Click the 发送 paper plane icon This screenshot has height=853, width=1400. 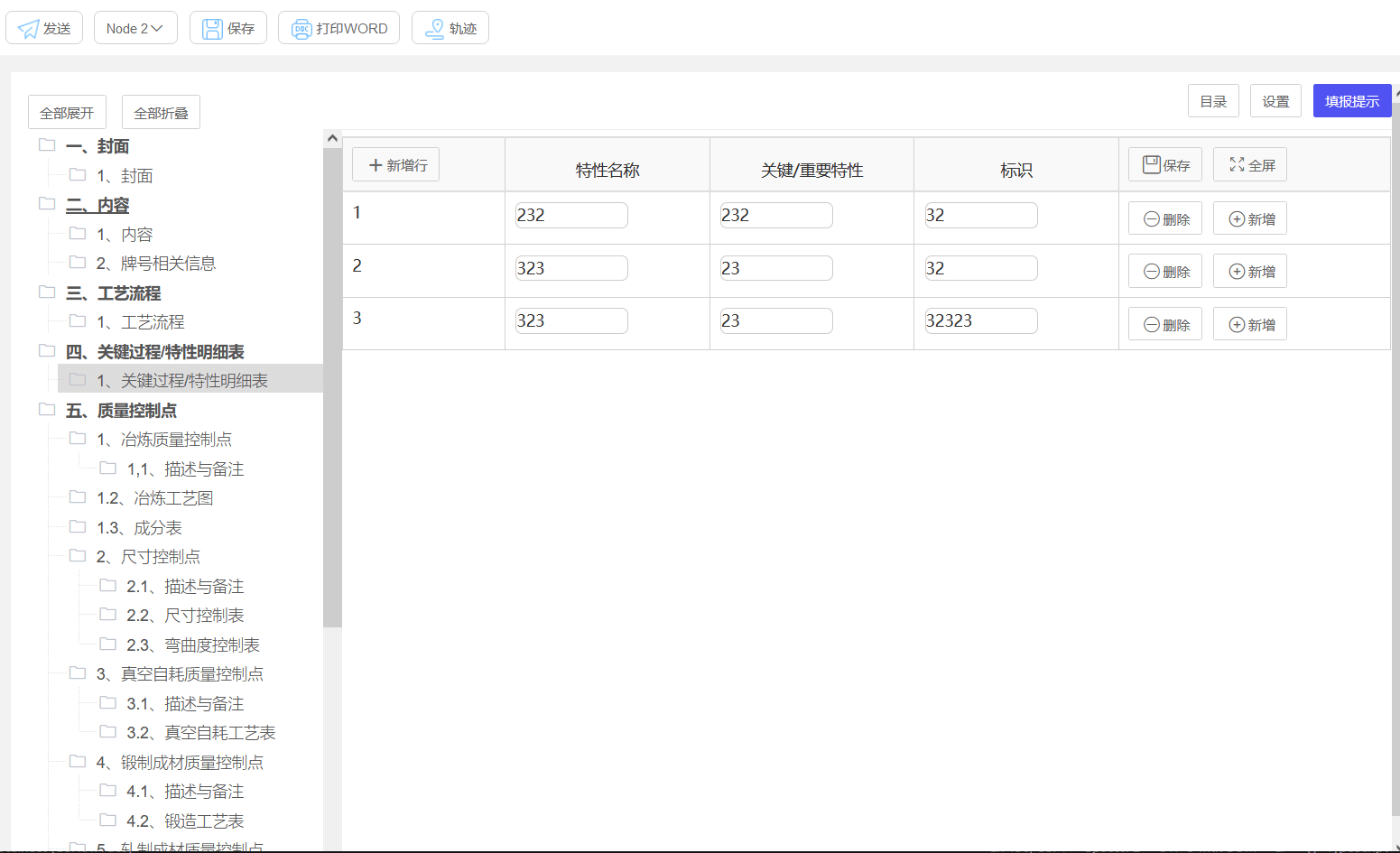tap(29, 29)
